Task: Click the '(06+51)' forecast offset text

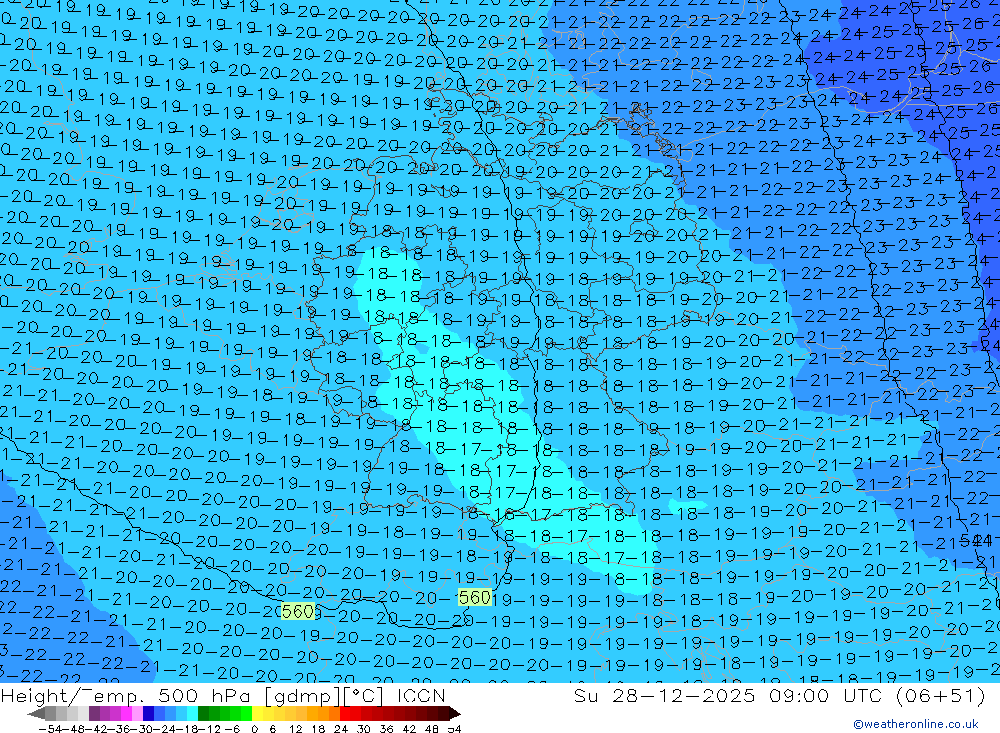Action: 941,695
